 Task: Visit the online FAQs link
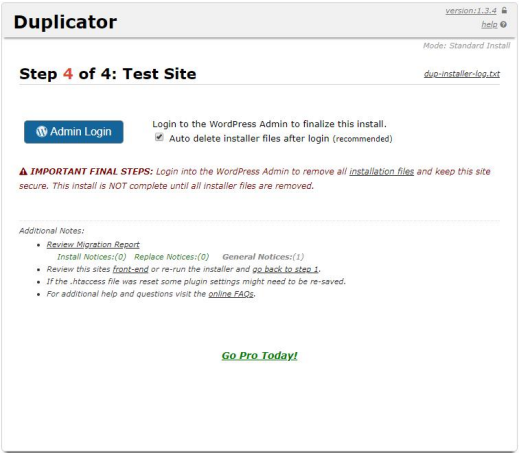pos(231,294)
